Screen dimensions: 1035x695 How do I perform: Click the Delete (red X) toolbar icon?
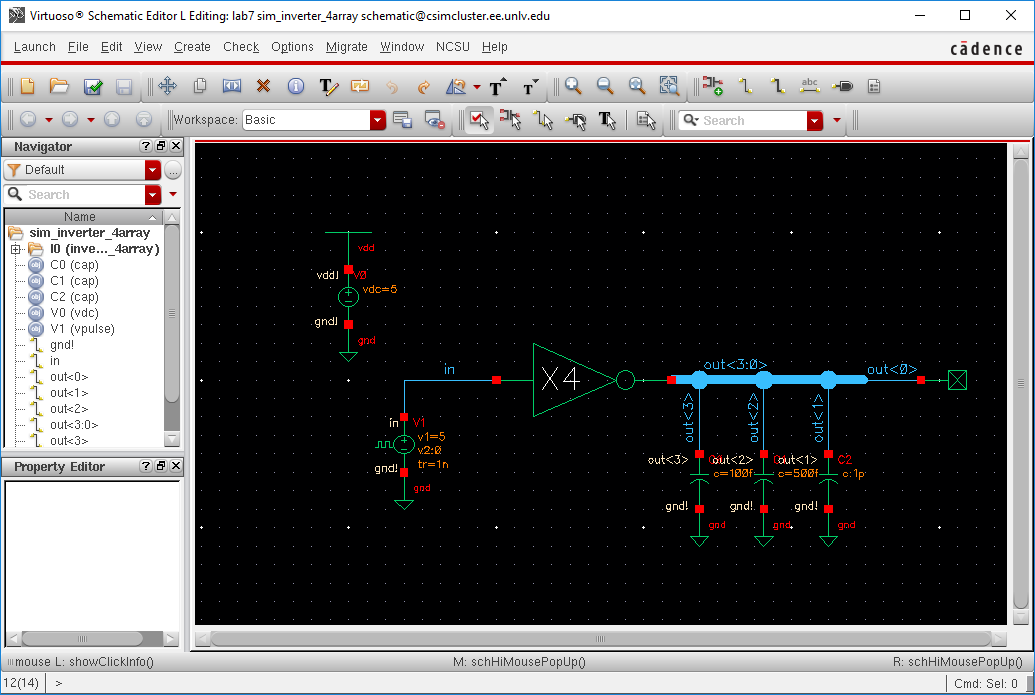coord(264,87)
